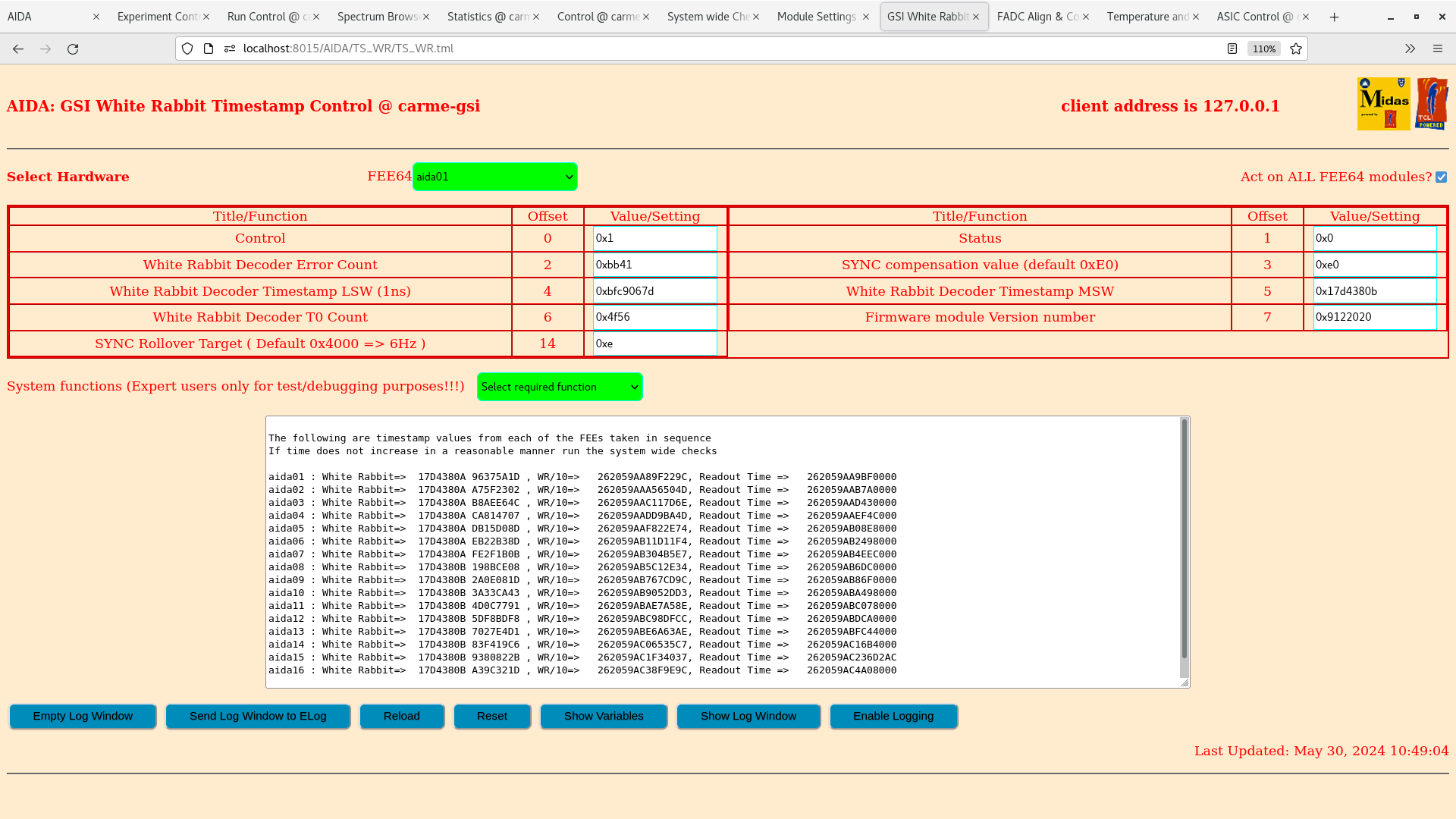Toggle Act on ALL FEE64 modules checkbox
Screen dimensions: 1456x819
tap(1442, 177)
